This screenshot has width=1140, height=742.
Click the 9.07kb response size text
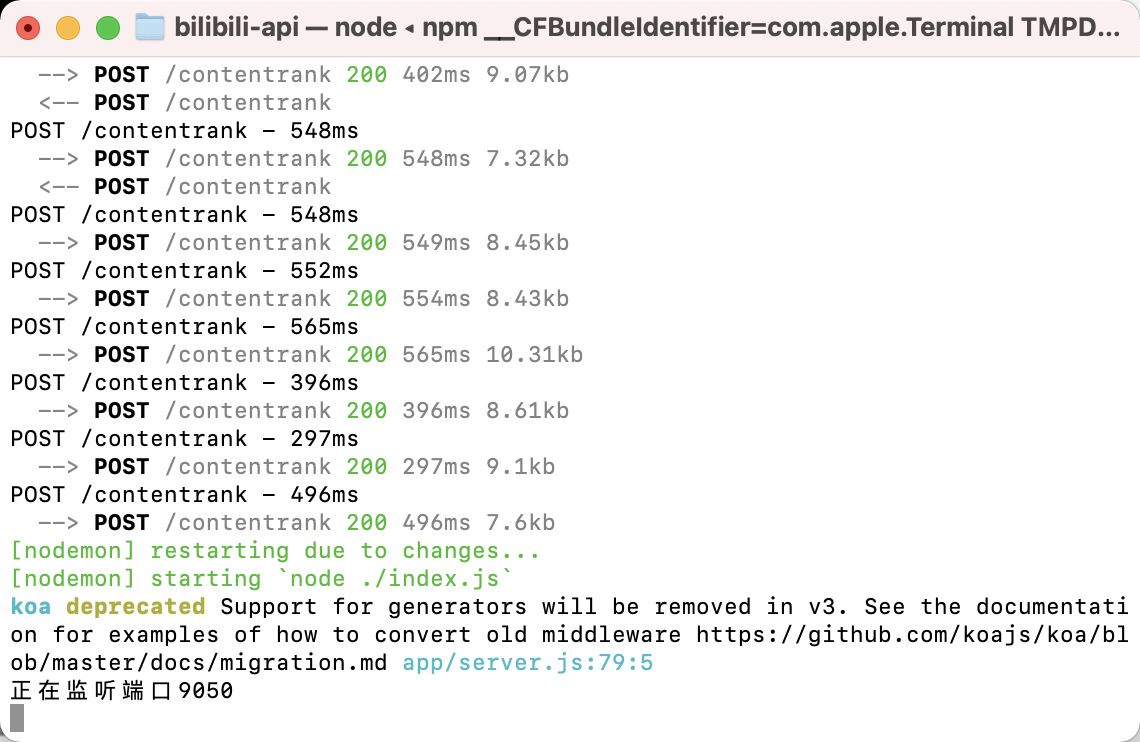click(527, 74)
